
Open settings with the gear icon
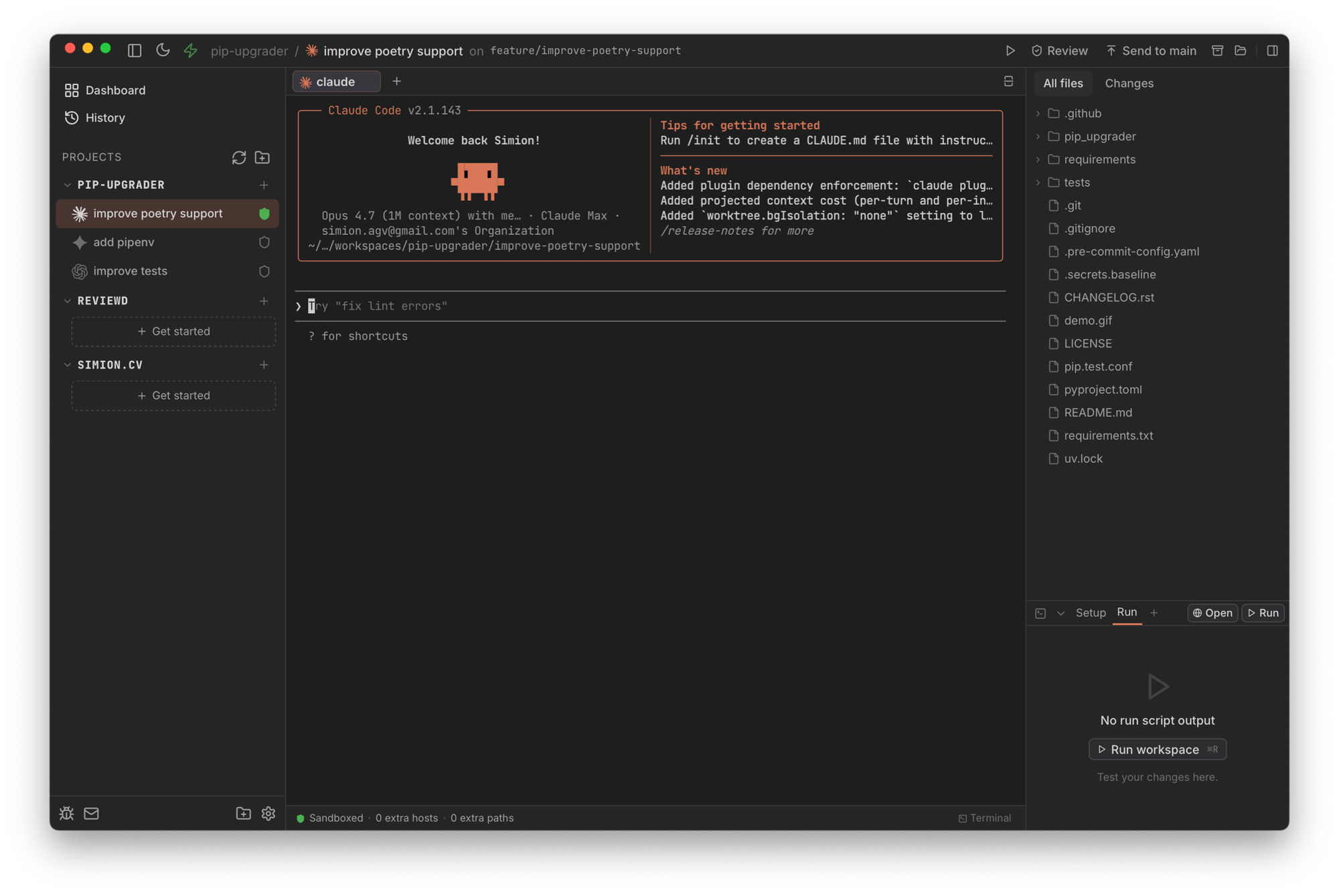click(x=268, y=813)
